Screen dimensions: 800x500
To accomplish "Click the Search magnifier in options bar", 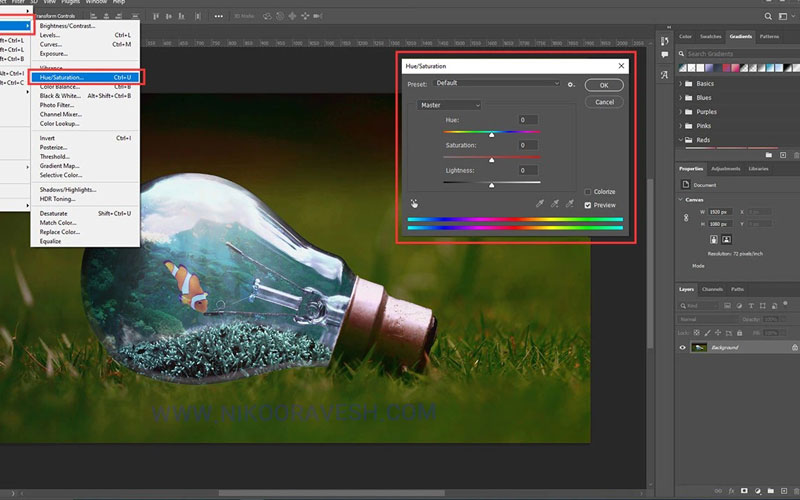I will (x=768, y=16).
